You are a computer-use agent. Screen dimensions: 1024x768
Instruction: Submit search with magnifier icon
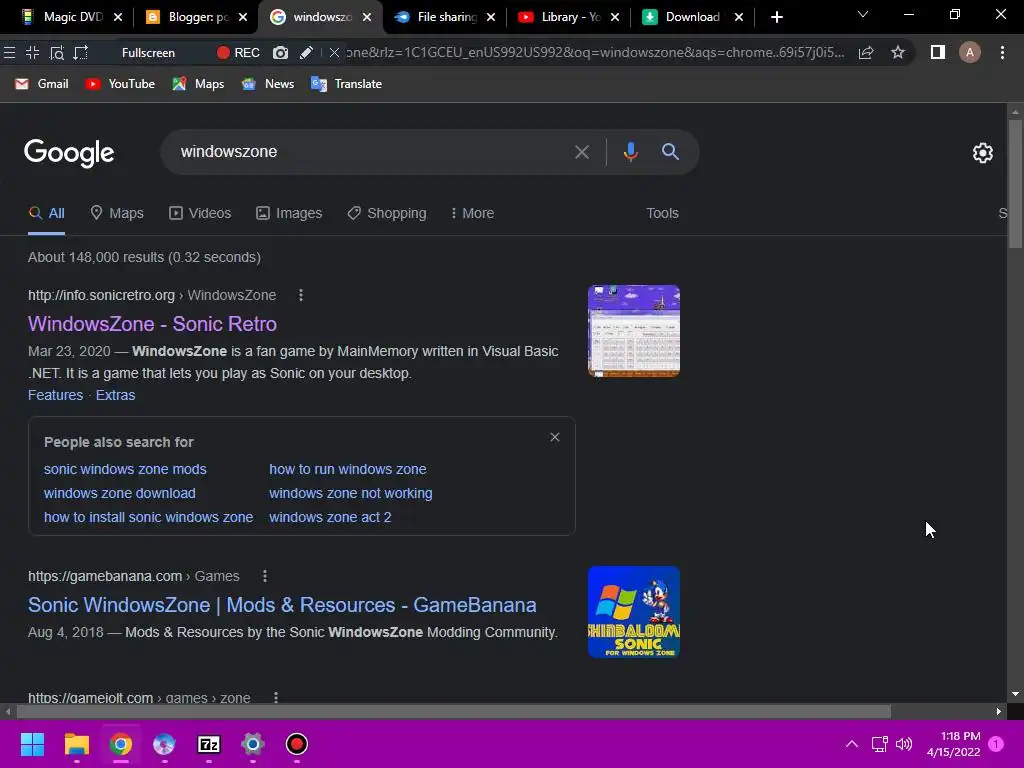[x=670, y=152]
